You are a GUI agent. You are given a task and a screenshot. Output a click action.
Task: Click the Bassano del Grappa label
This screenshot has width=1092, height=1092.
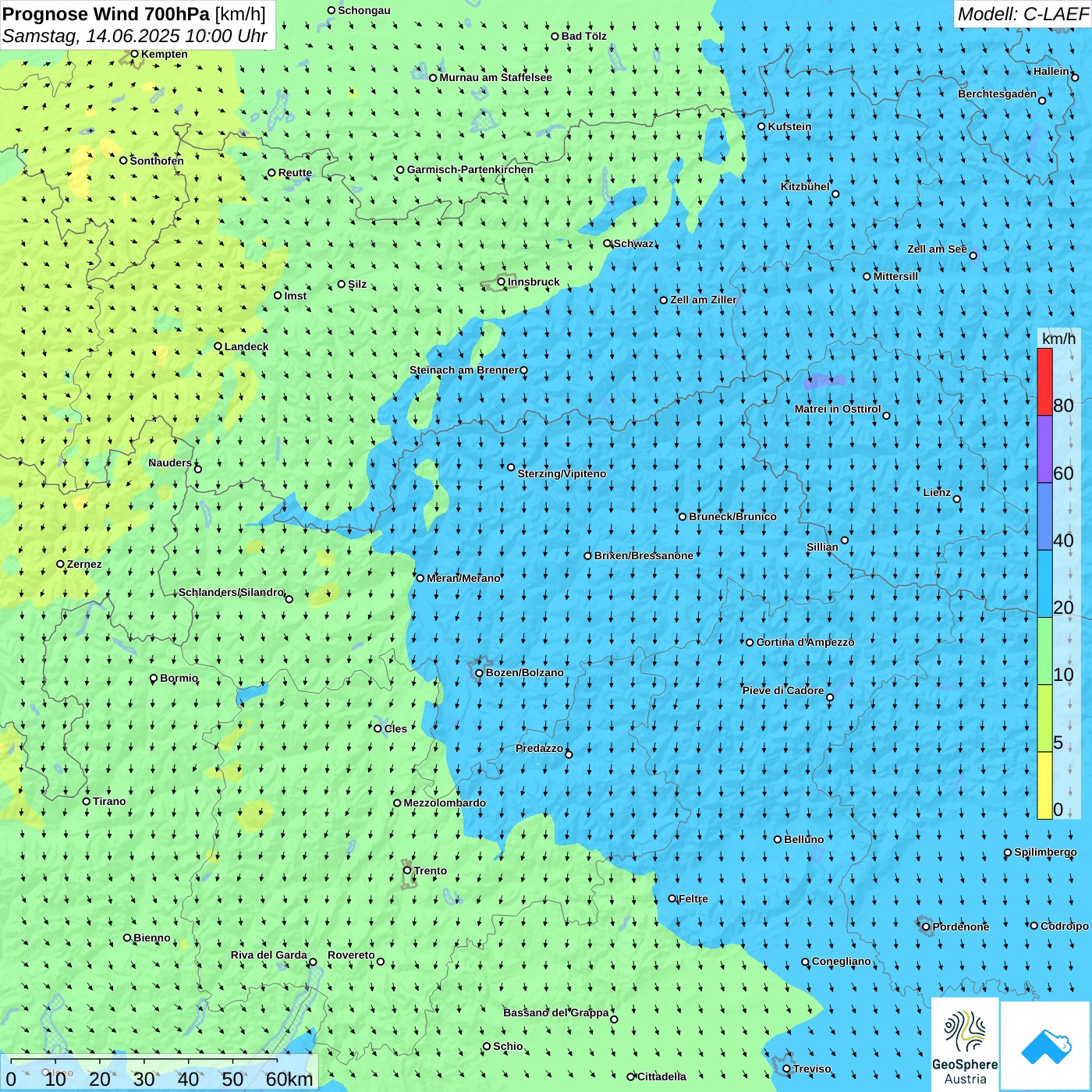click(x=556, y=1012)
